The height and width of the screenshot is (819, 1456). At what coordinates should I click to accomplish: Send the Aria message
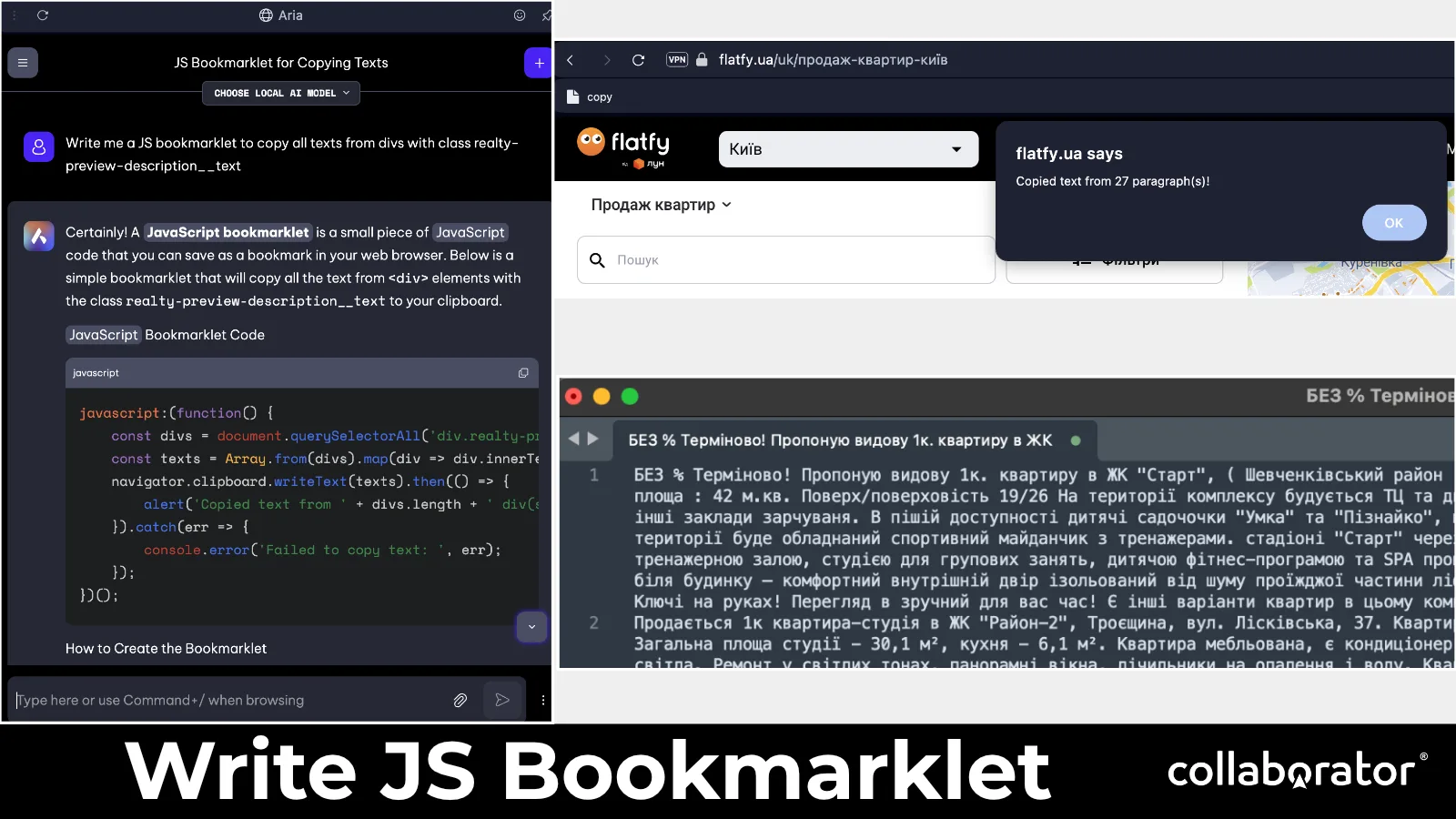(502, 700)
